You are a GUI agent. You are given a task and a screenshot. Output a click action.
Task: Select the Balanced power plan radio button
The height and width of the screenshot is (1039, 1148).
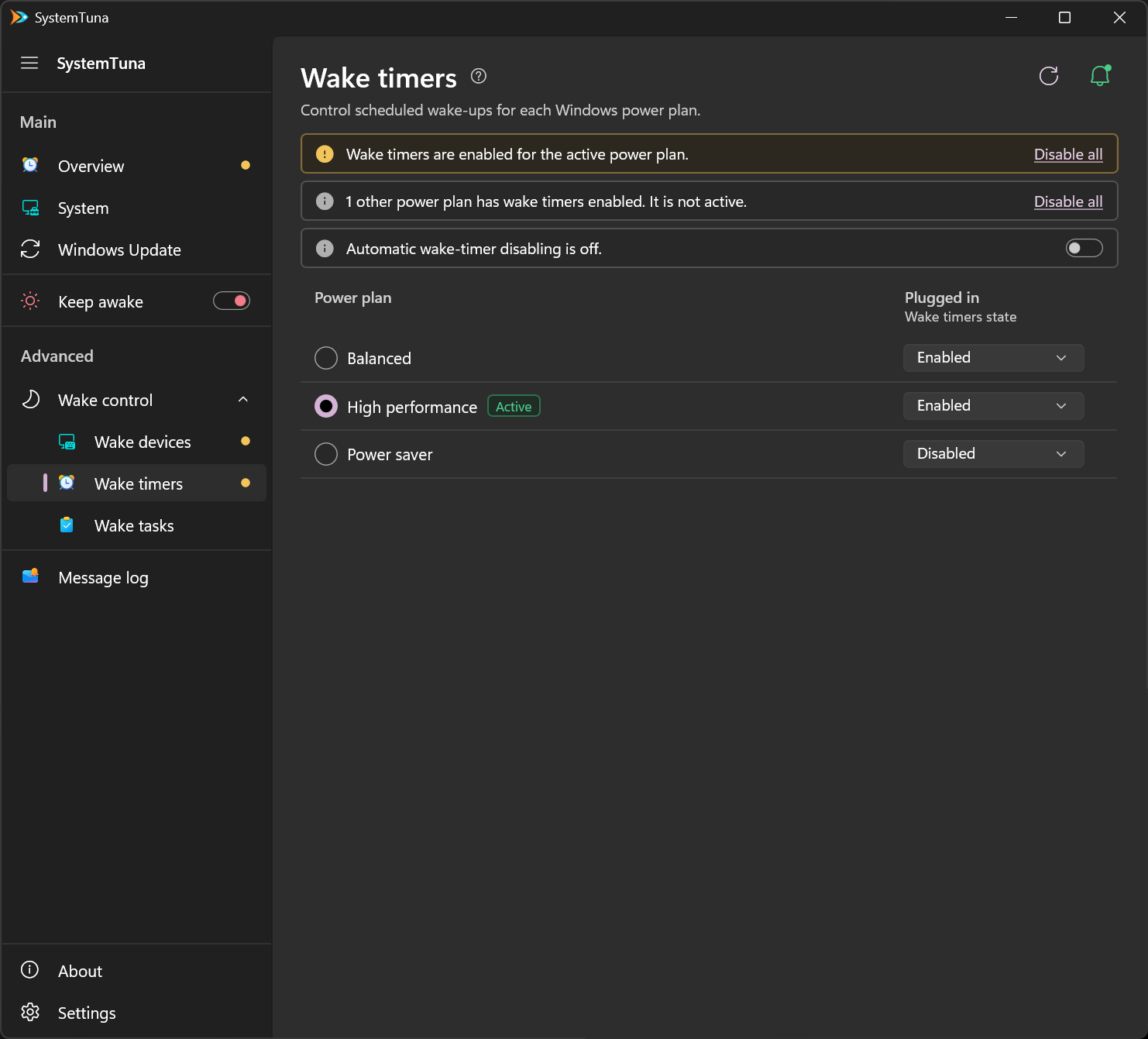point(326,358)
